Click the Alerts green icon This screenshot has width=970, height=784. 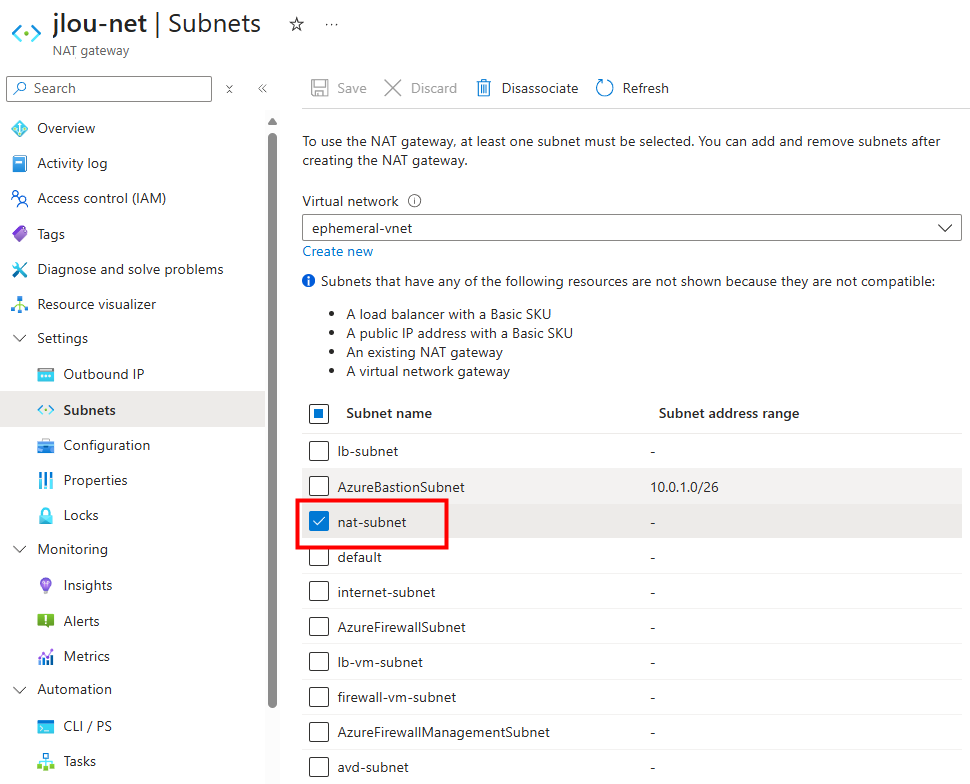[x=46, y=621]
